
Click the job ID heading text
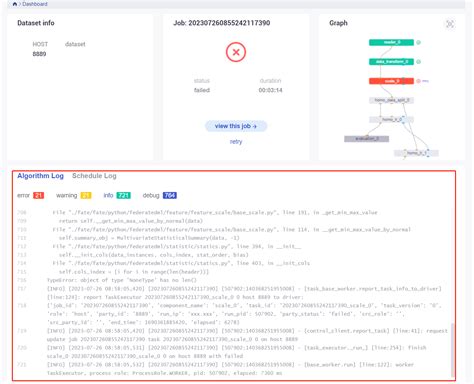tap(222, 23)
